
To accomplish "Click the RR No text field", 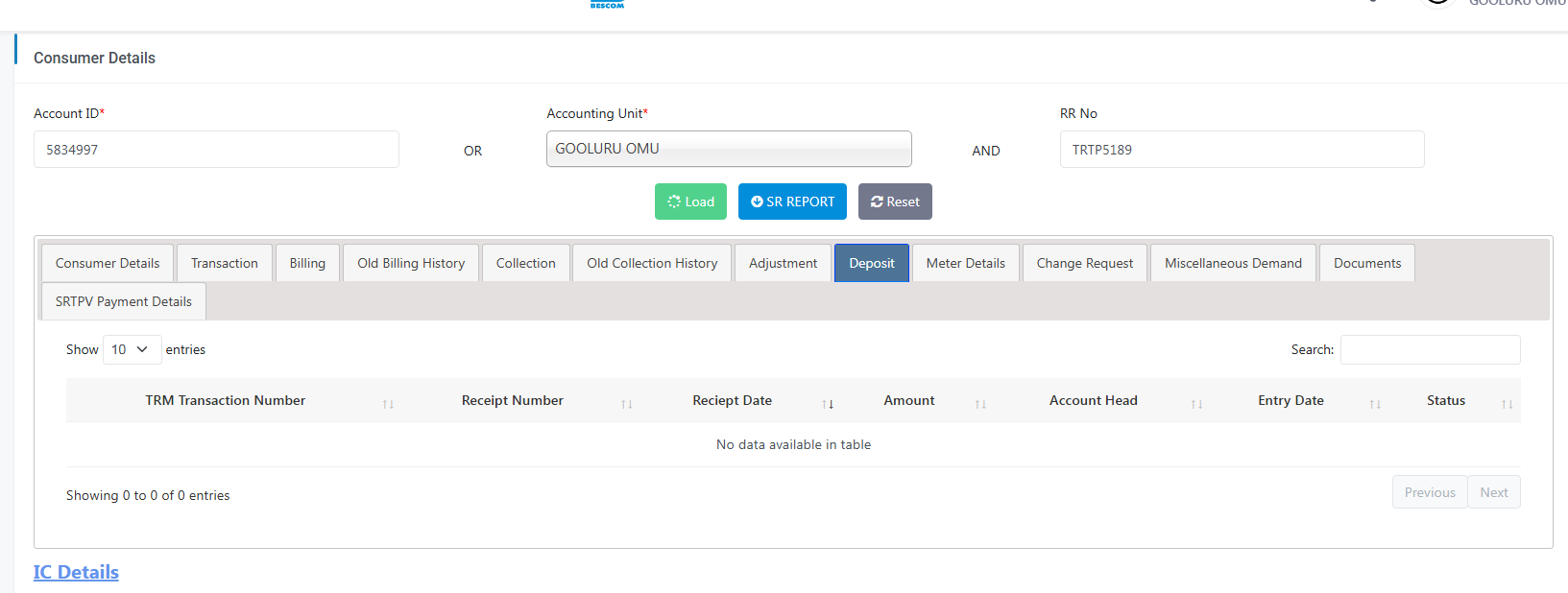I will [1242, 150].
